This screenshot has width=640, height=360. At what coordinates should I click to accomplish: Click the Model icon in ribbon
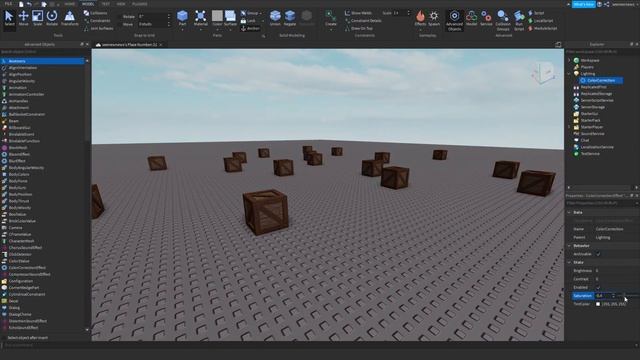click(471, 16)
